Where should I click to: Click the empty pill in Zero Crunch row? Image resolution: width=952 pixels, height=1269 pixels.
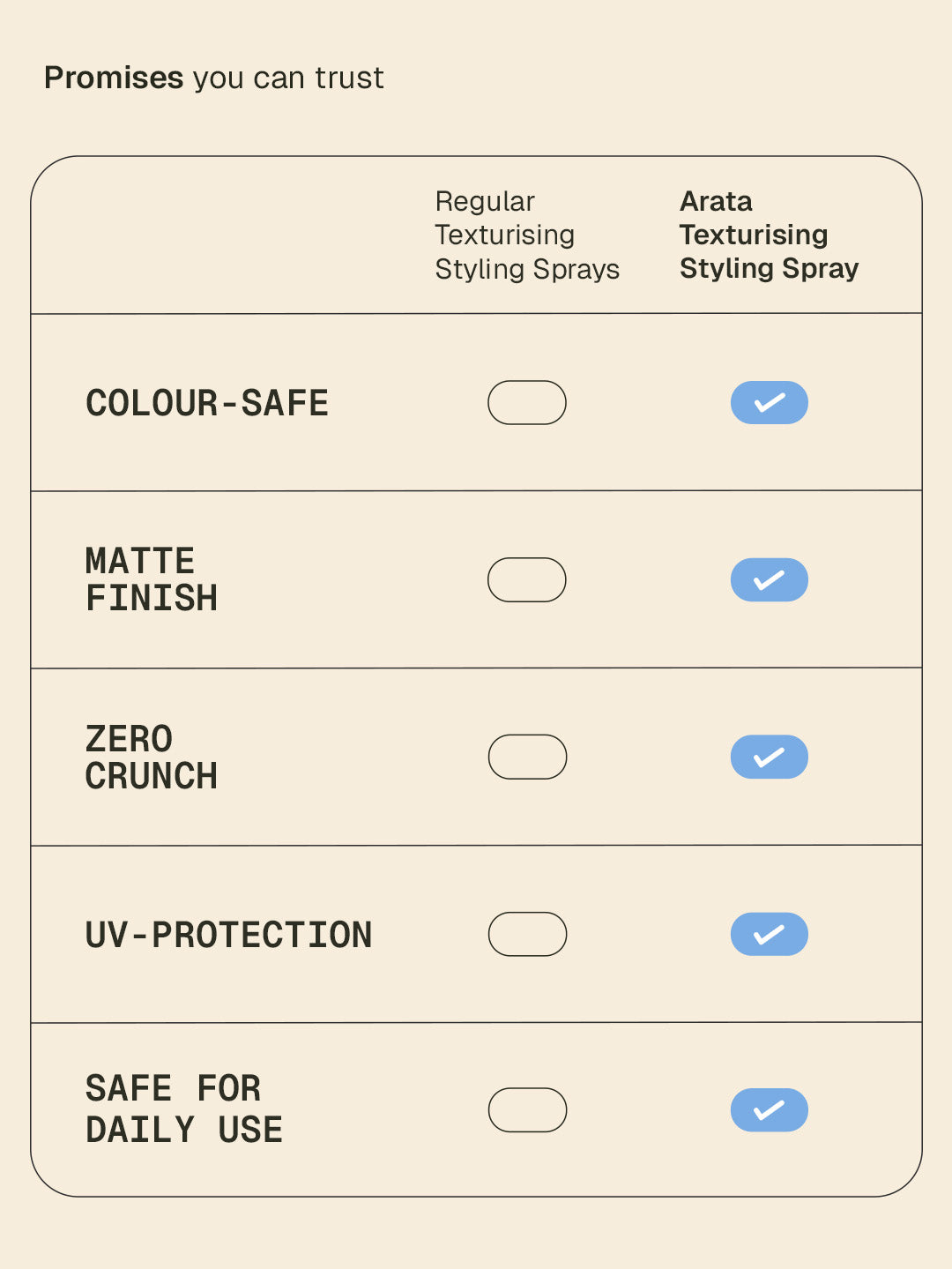527,758
